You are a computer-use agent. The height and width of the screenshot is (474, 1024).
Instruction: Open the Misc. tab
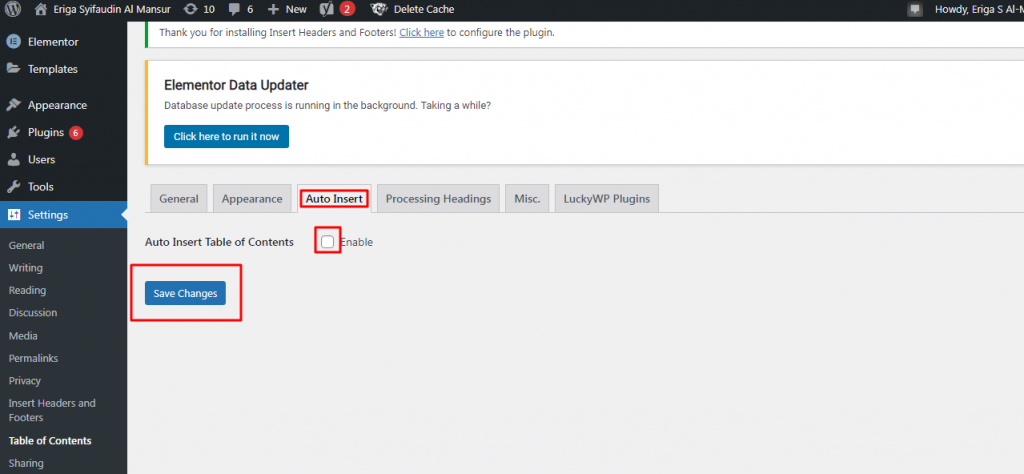coord(527,198)
